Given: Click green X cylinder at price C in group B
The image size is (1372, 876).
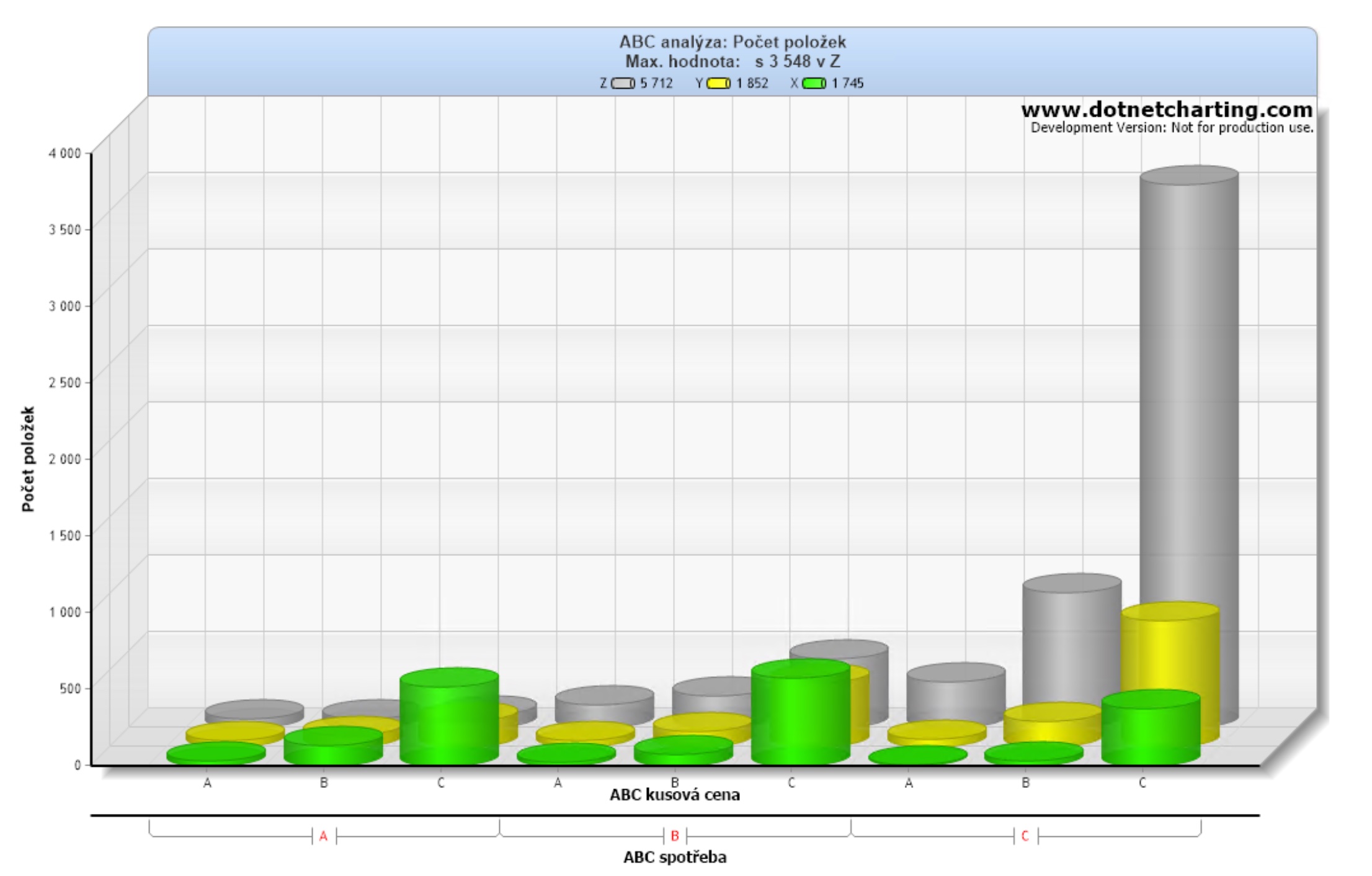Looking at the screenshot, I should (800, 712).
